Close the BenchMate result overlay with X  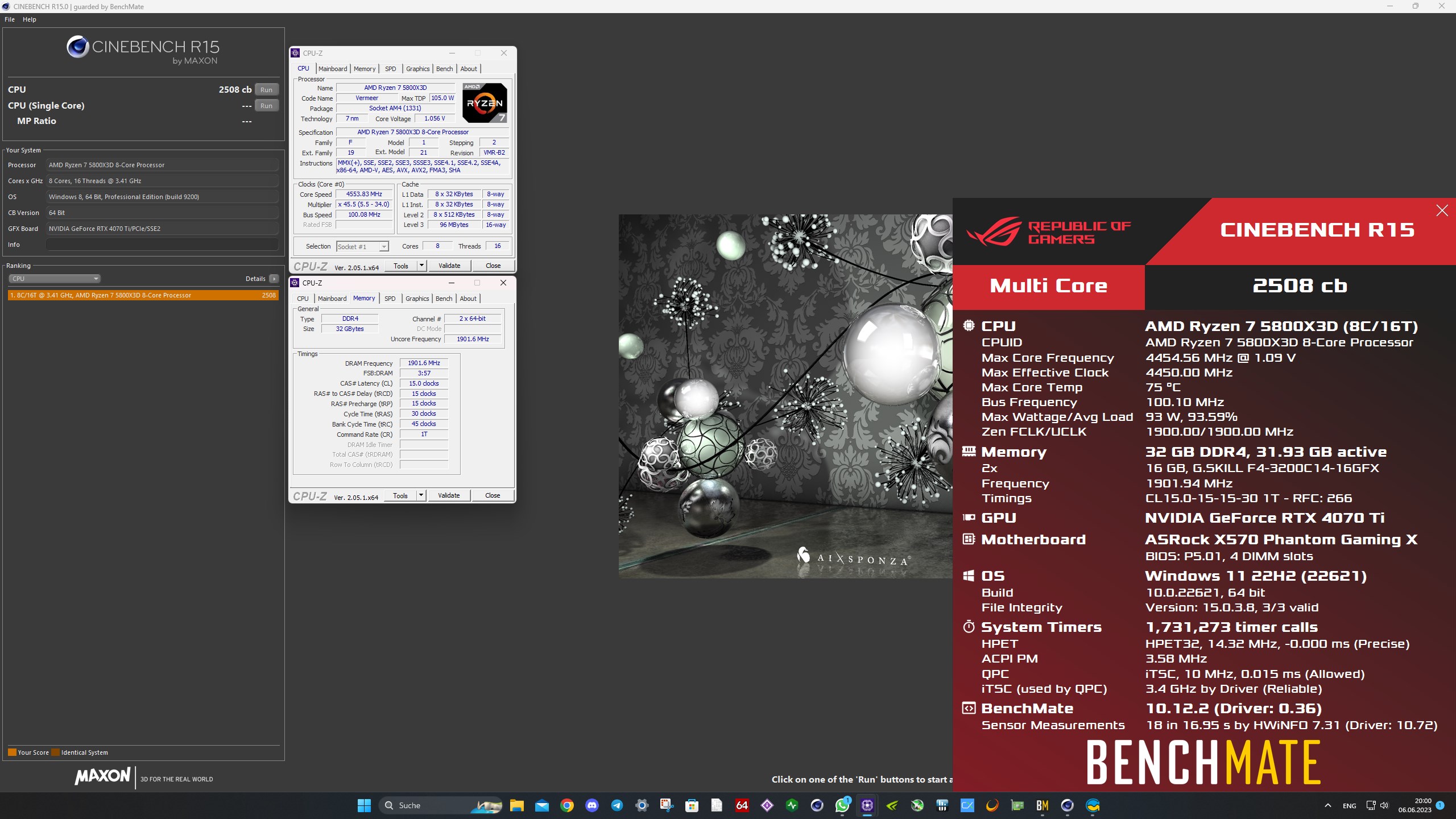point(1442,211)
